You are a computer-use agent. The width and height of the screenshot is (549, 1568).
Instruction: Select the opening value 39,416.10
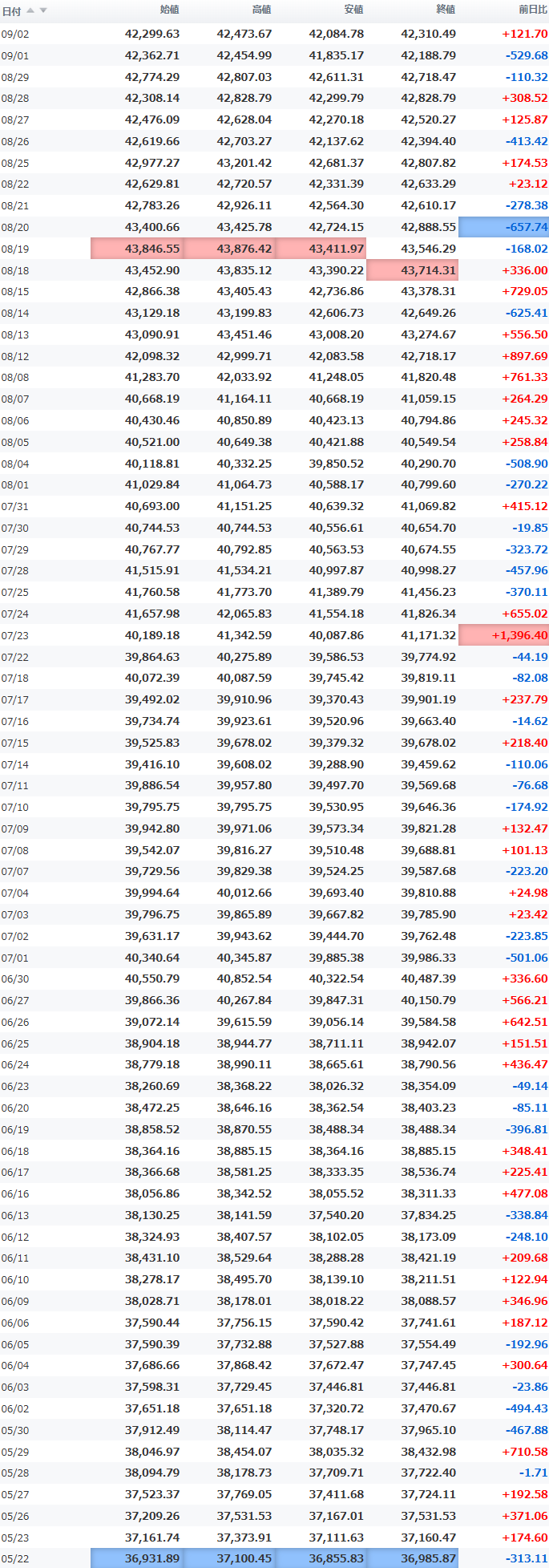point(152,764)
